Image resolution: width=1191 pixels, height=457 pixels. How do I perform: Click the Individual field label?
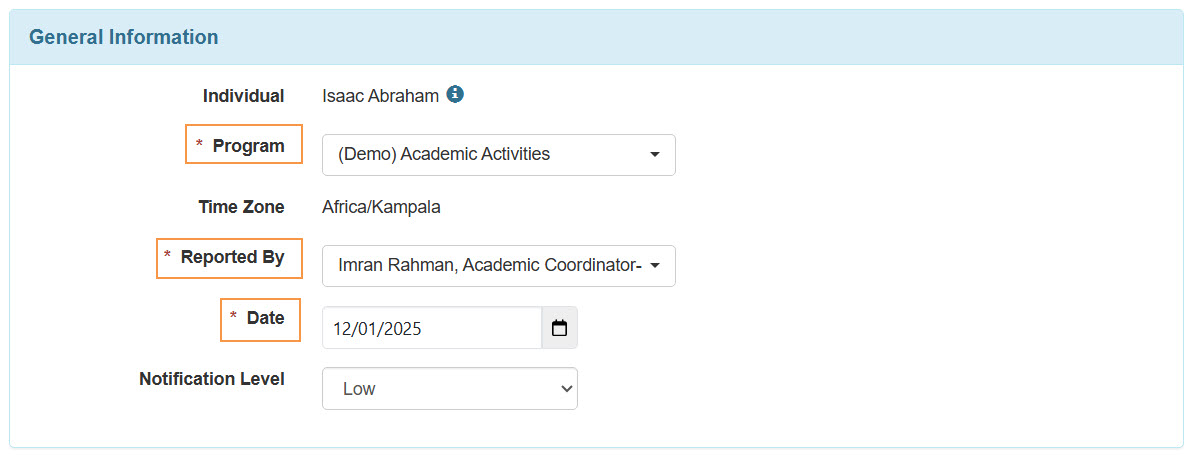coord(244,96)
